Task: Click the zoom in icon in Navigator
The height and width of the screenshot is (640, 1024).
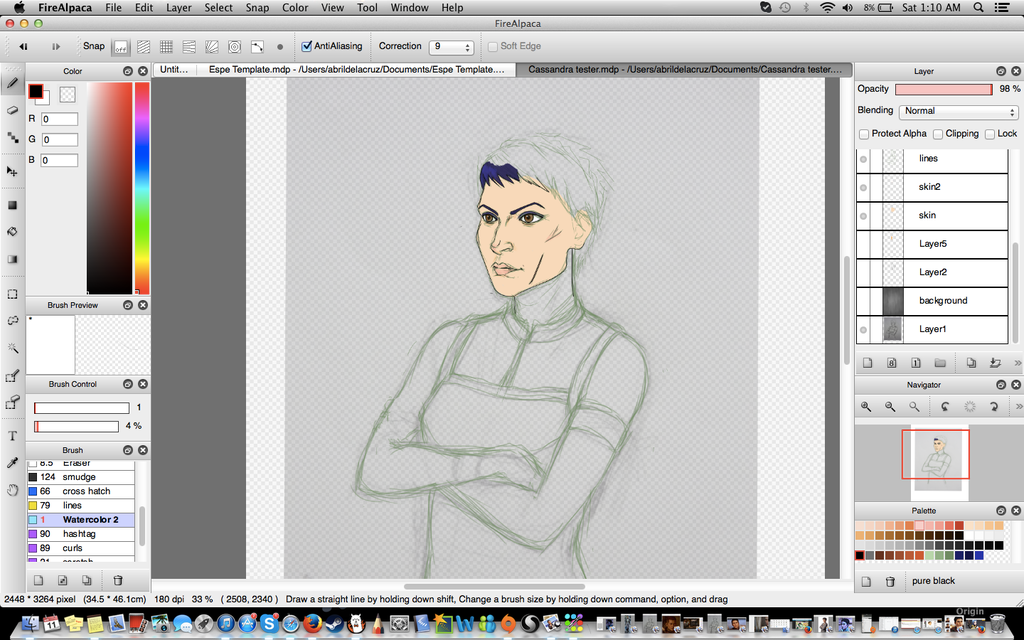Action: [x=865, y=407]
